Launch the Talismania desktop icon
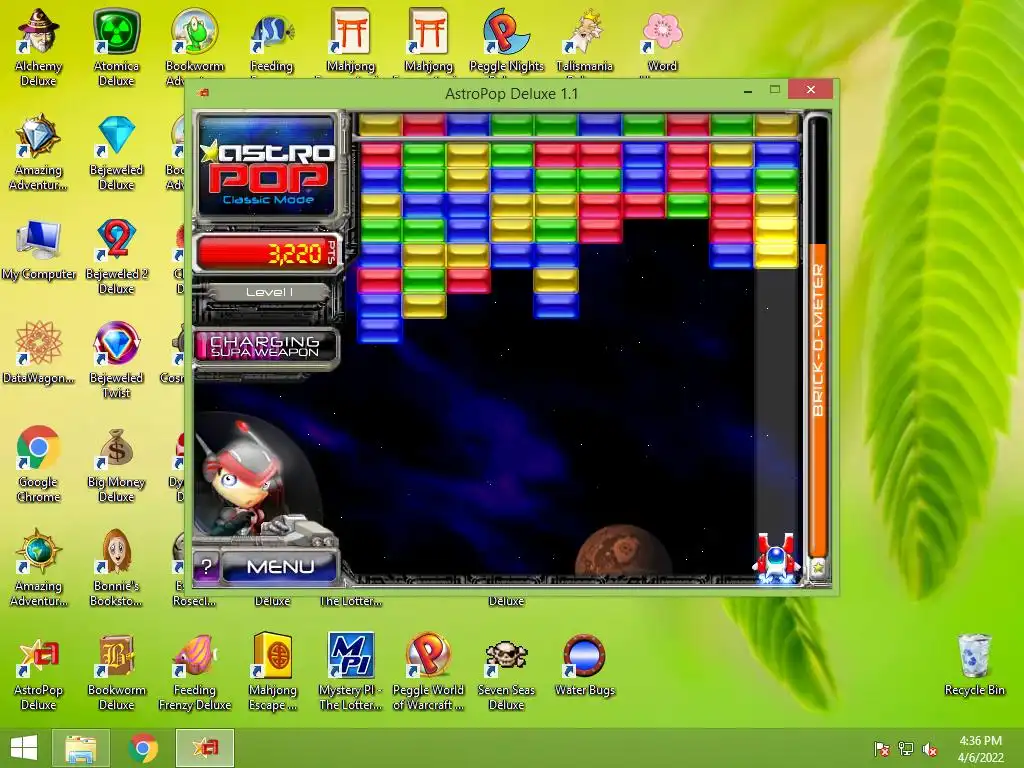This screenshot has height=768, width=1024. tap(584, 40)
